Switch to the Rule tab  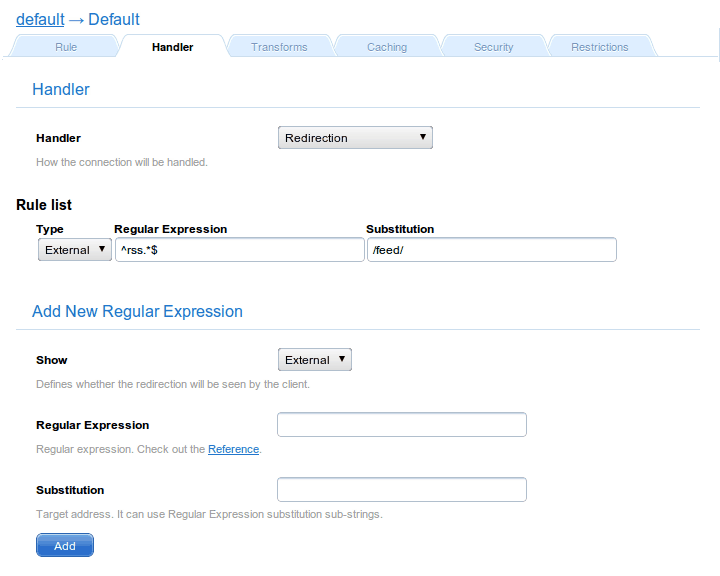66,47
